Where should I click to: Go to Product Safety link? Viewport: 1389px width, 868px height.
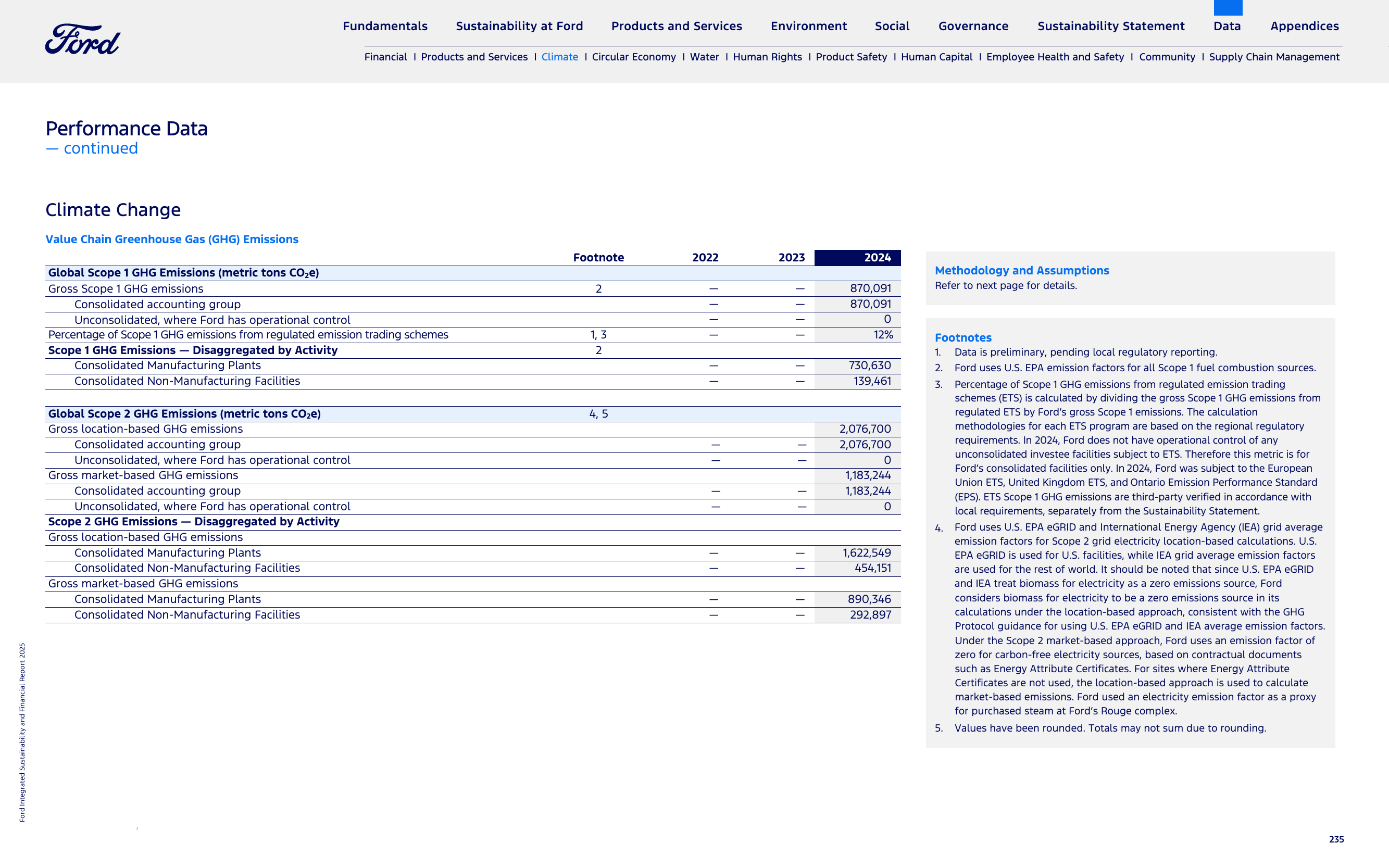(851, 57)
